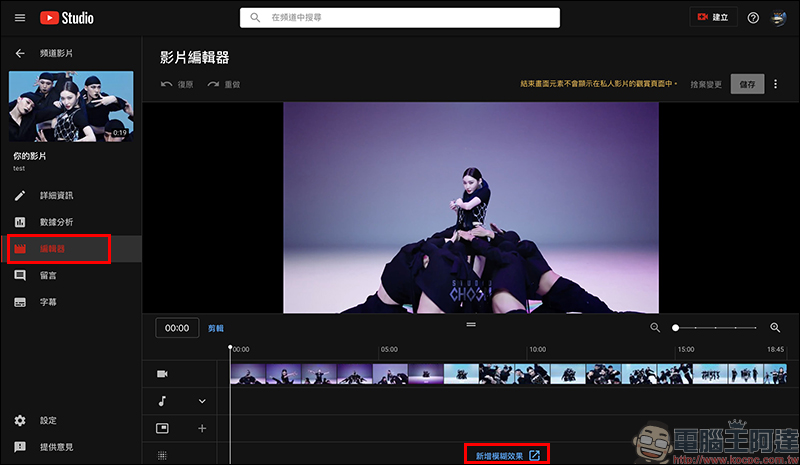Expand the audio track dropdown chevron

[x=202, y=401]
